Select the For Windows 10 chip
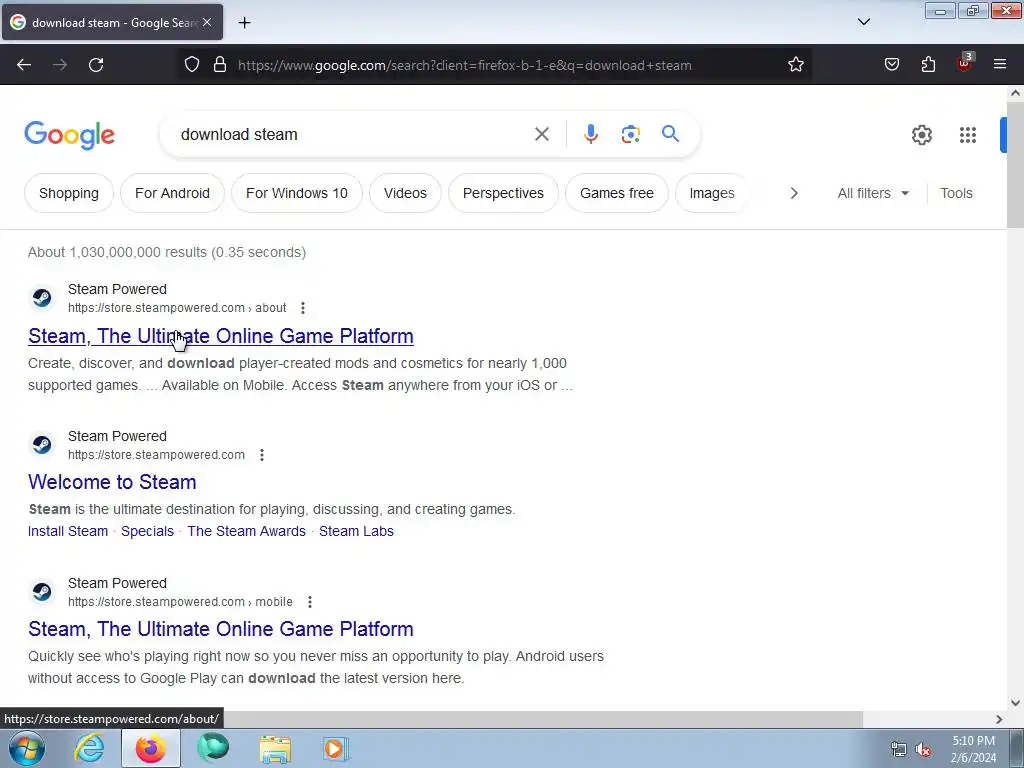This screenshot has width=1024, height=768. 296,193
